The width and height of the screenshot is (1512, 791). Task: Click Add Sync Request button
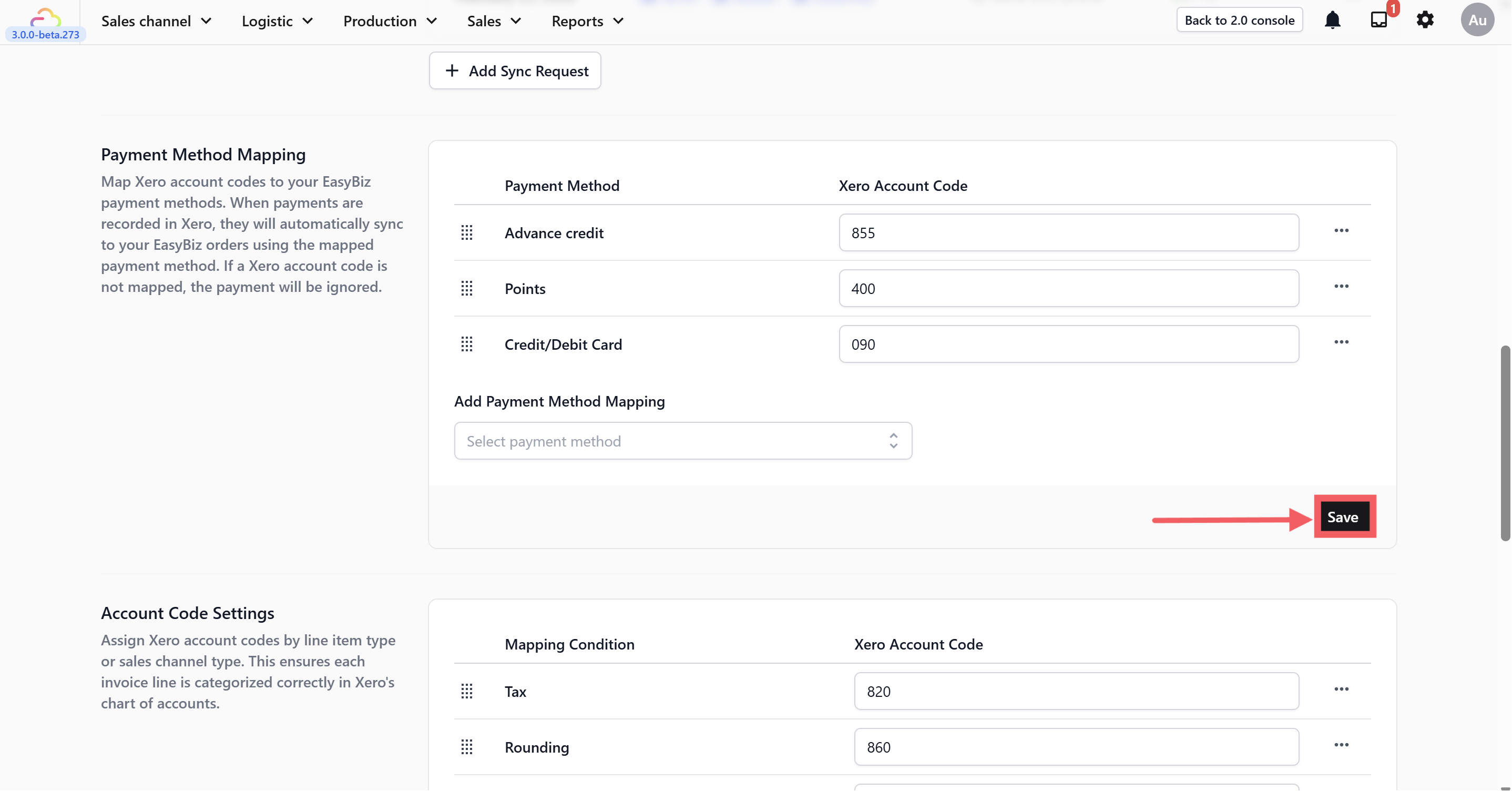click(515, 71)
